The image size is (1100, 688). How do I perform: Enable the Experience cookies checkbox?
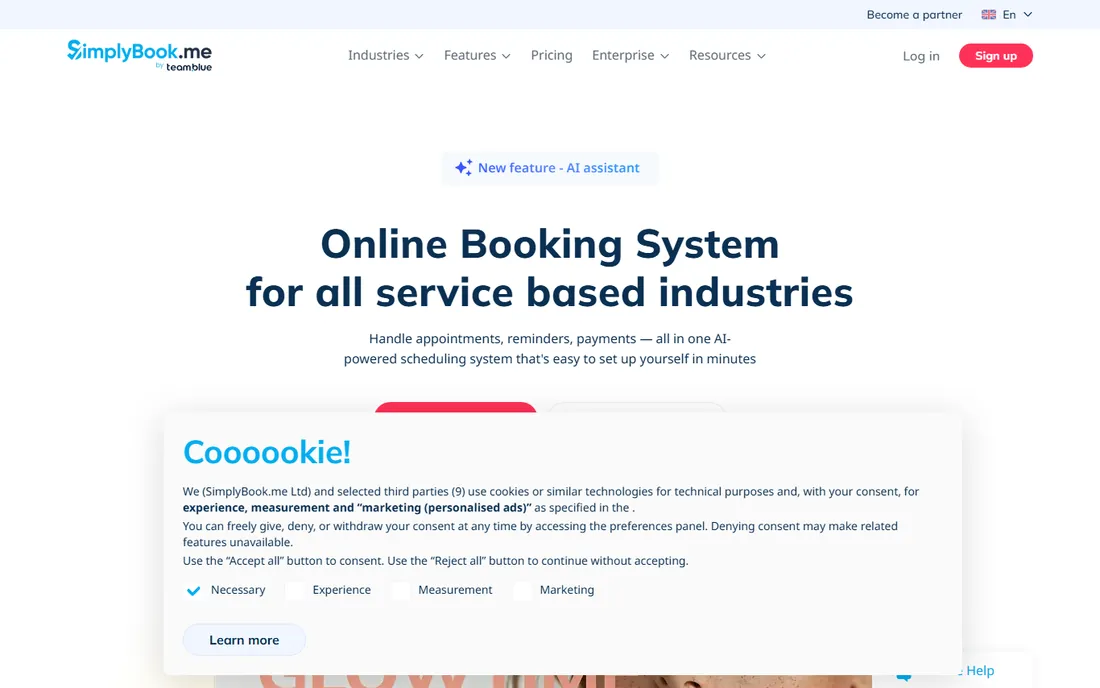tap(295, 591)
